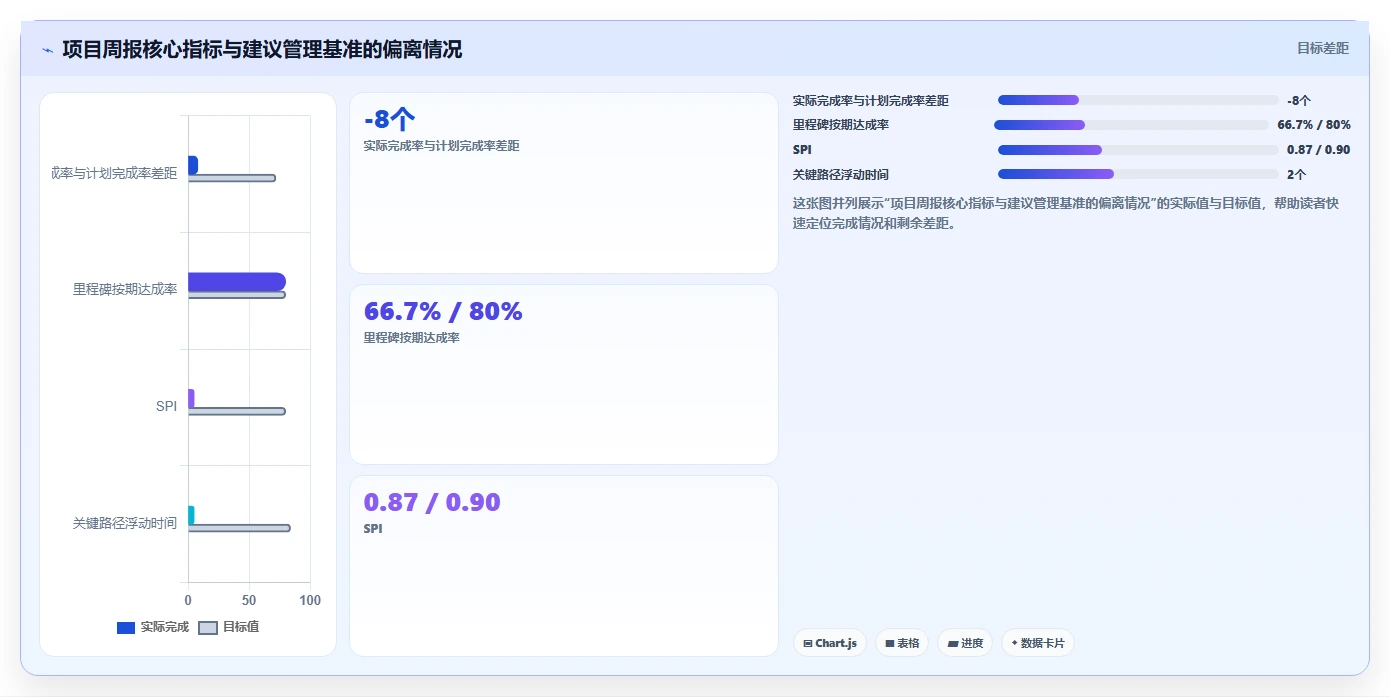The width and height of the screenshot is (1390, 697).
Task: Toggle the 目标值 legend item
Action: pos(229,627)
